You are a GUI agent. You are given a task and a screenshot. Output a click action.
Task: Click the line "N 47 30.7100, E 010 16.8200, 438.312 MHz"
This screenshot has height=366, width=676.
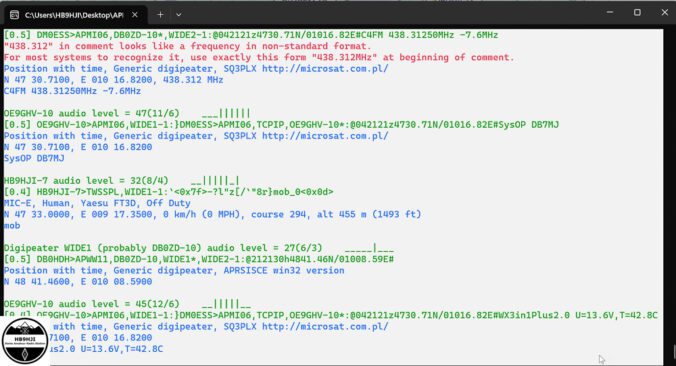(x=113, y=80)
